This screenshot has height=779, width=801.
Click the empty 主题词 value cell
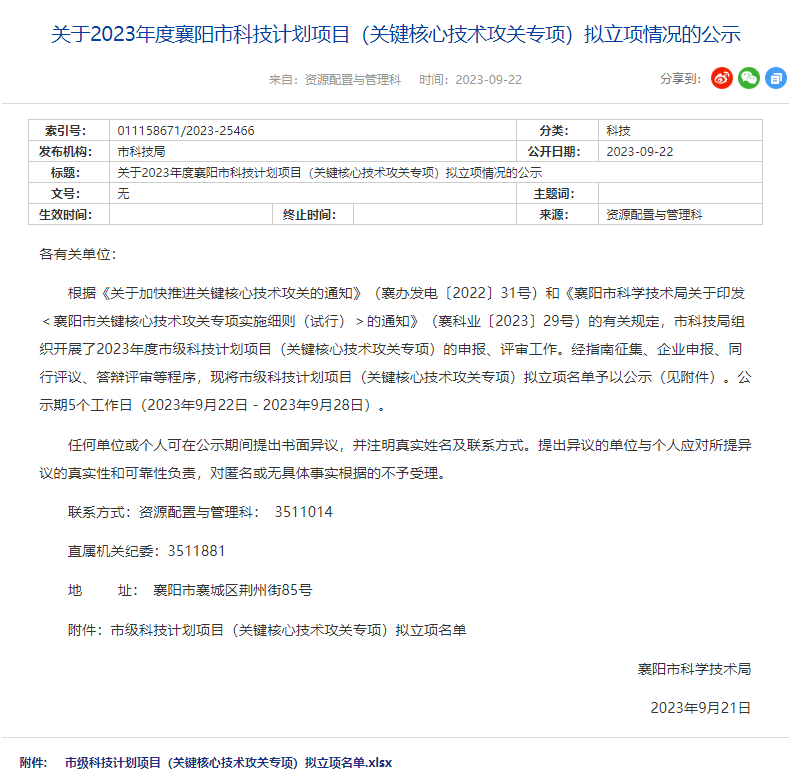pos(680,194)
